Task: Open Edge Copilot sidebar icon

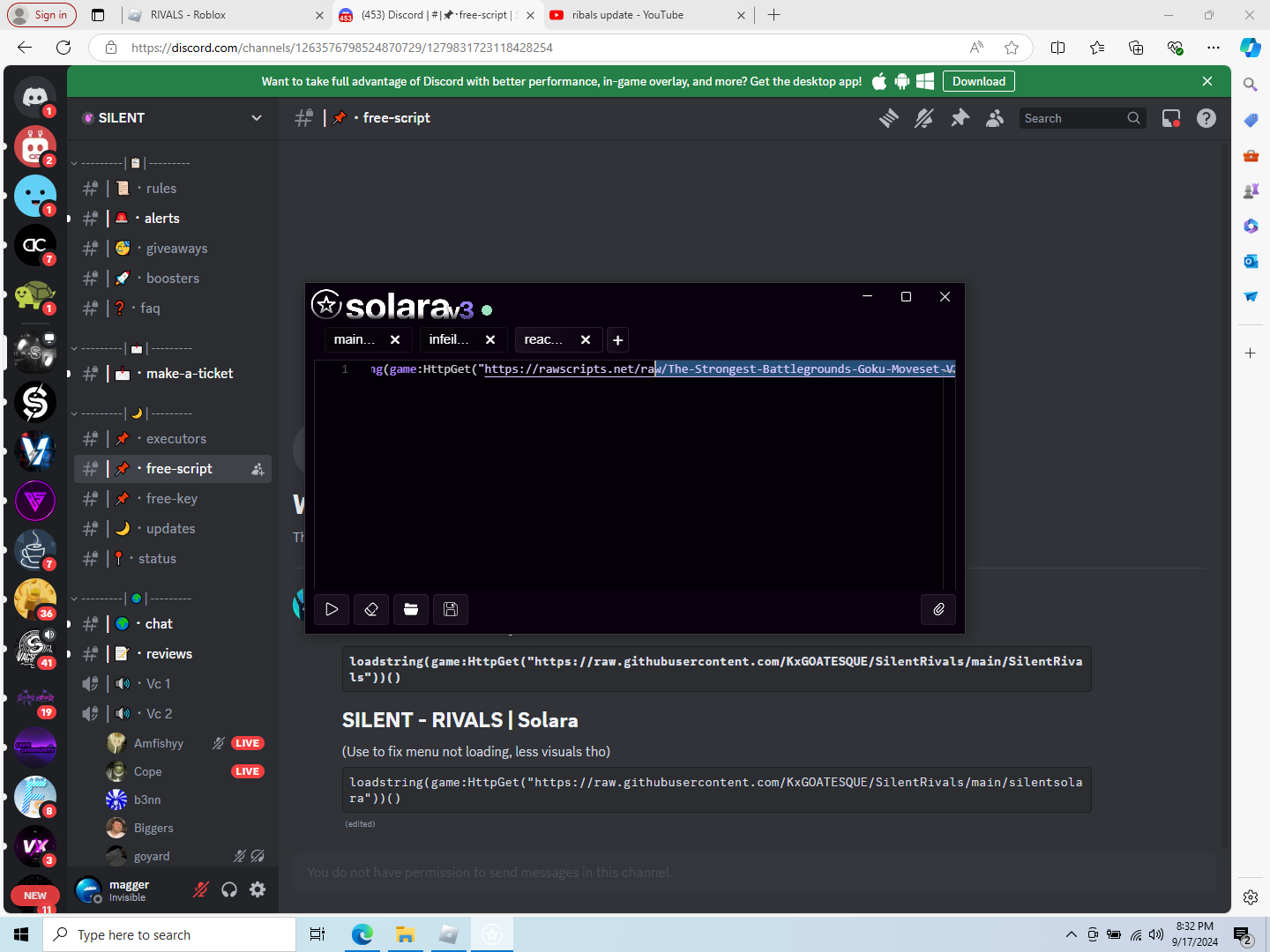Action: tap(1250, 48)
